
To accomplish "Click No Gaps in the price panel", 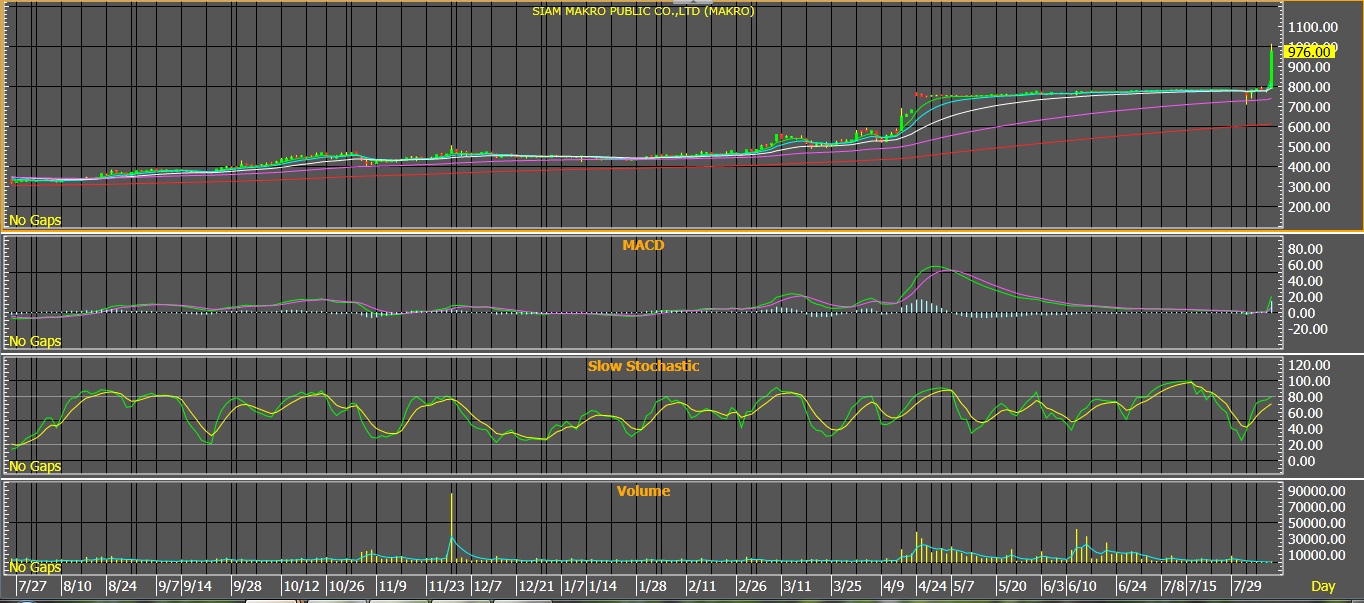I will tap(34, 220).
